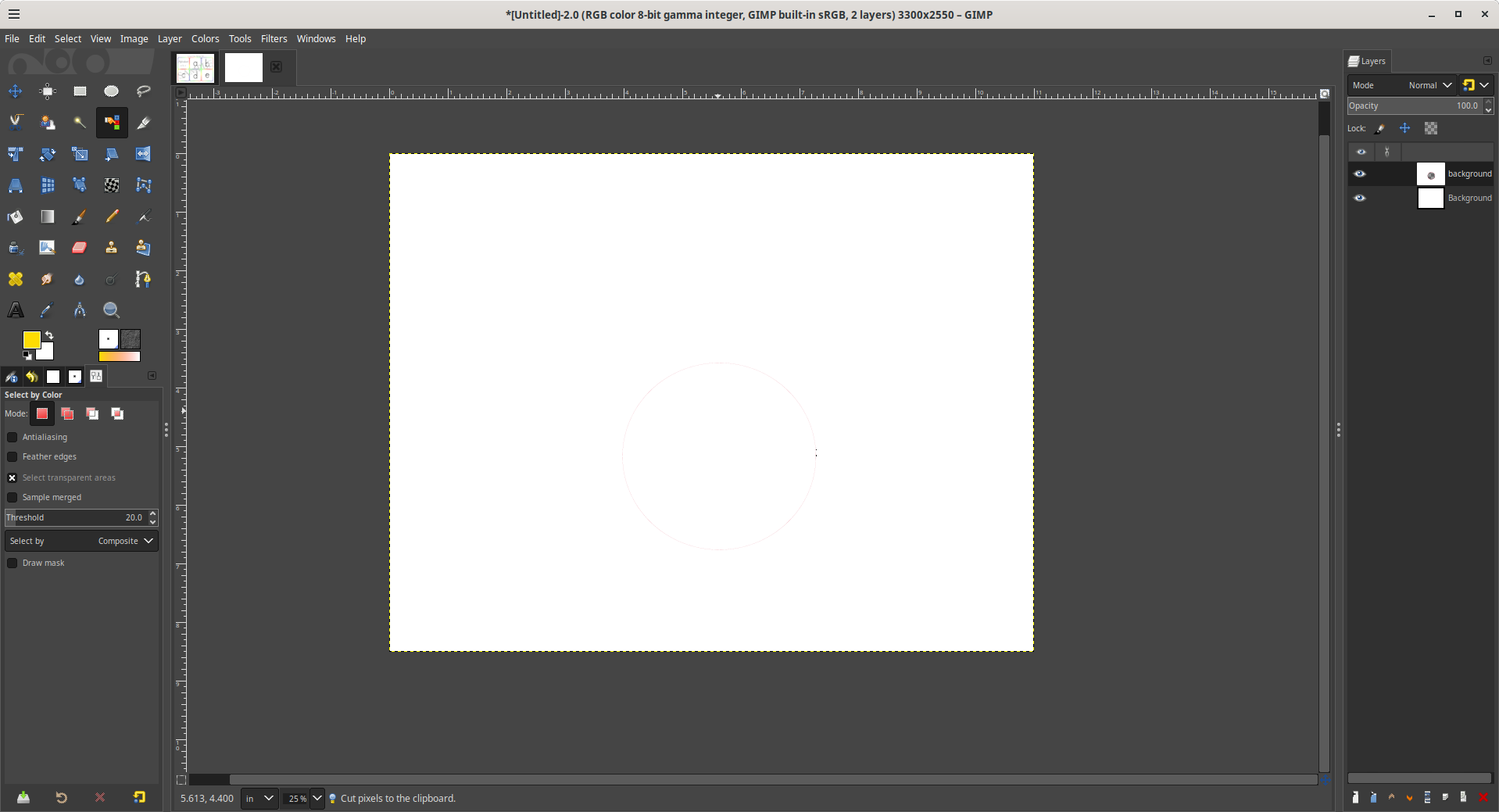The height and width of the screenshot is (812, 1499).
Task: Select the Blur/Sharpen droplet tool
Action: [80, 279]
